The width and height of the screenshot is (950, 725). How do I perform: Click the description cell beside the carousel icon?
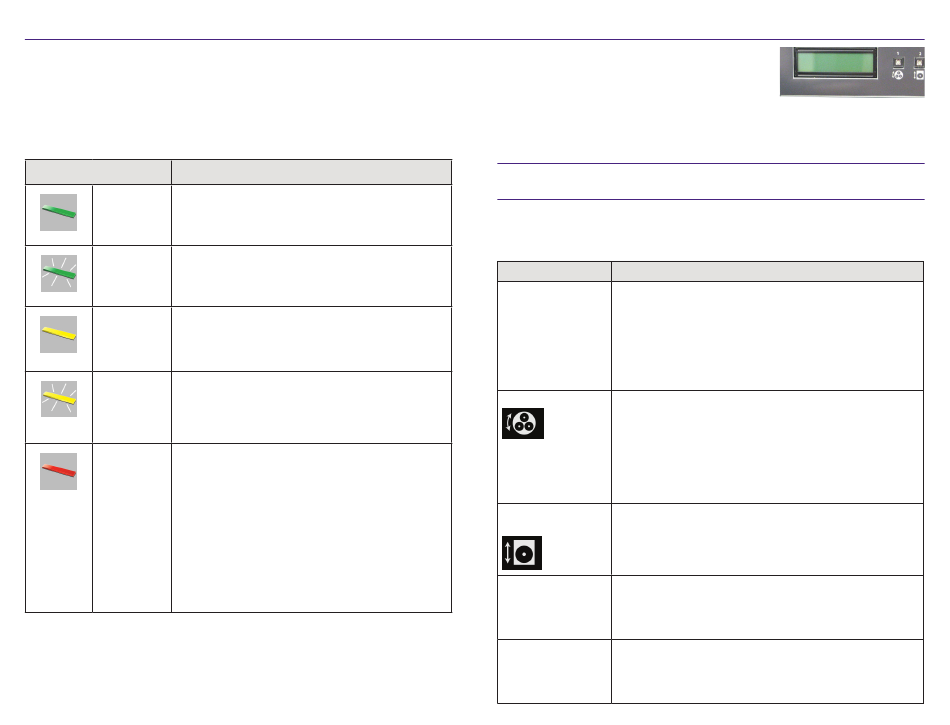(767, 447)
